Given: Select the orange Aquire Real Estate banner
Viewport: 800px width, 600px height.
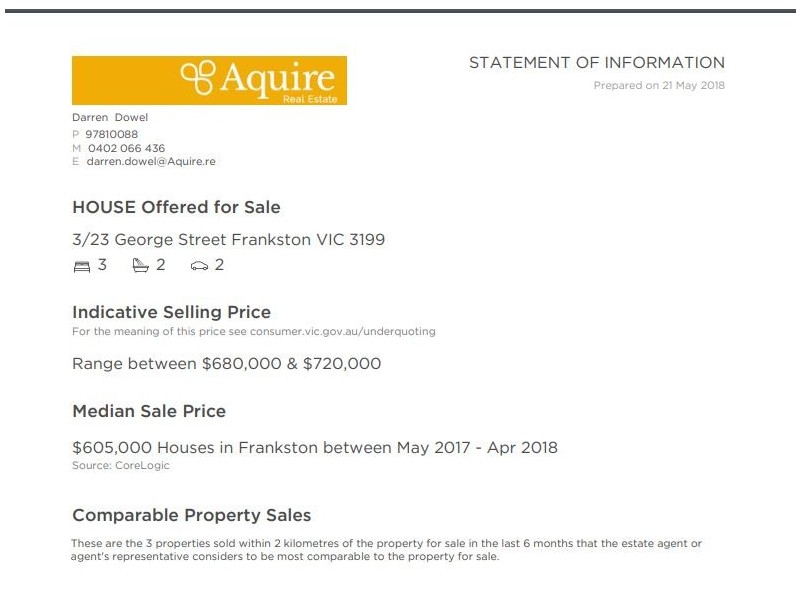Looking at the screenshot, I should [209, 81].
